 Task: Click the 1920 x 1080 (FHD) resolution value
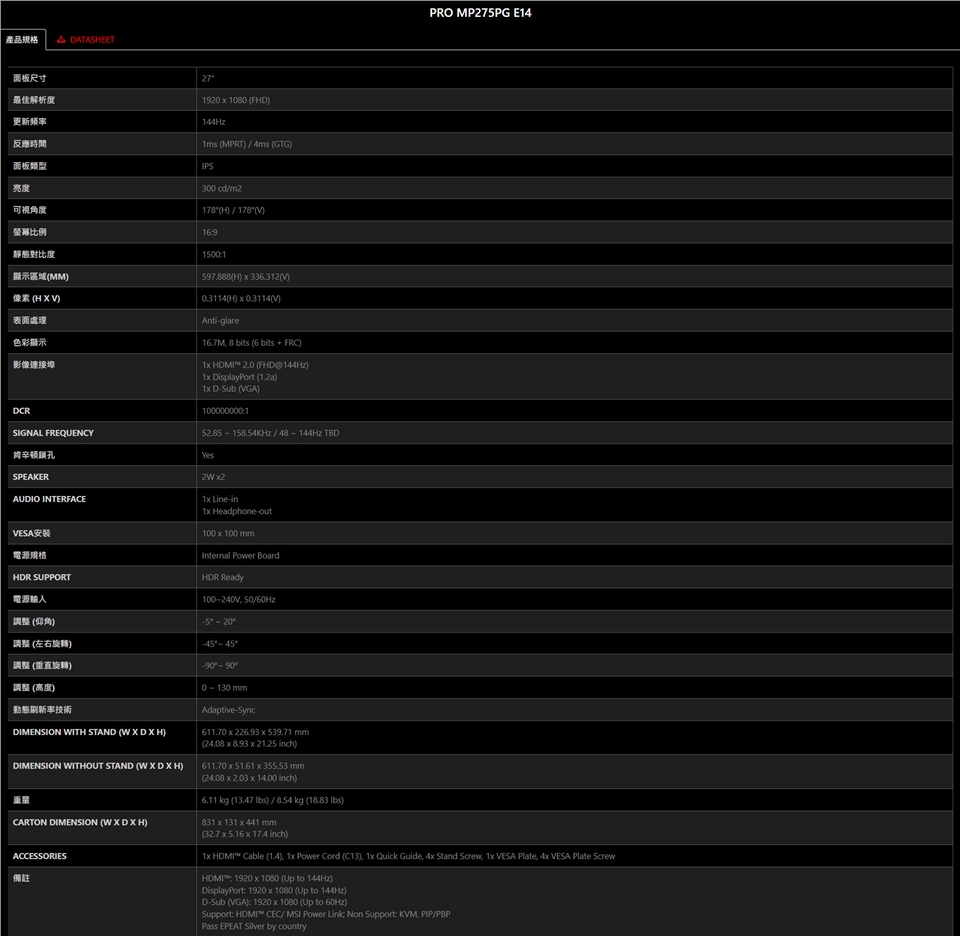pyautogui.click(x=235, y=100)
